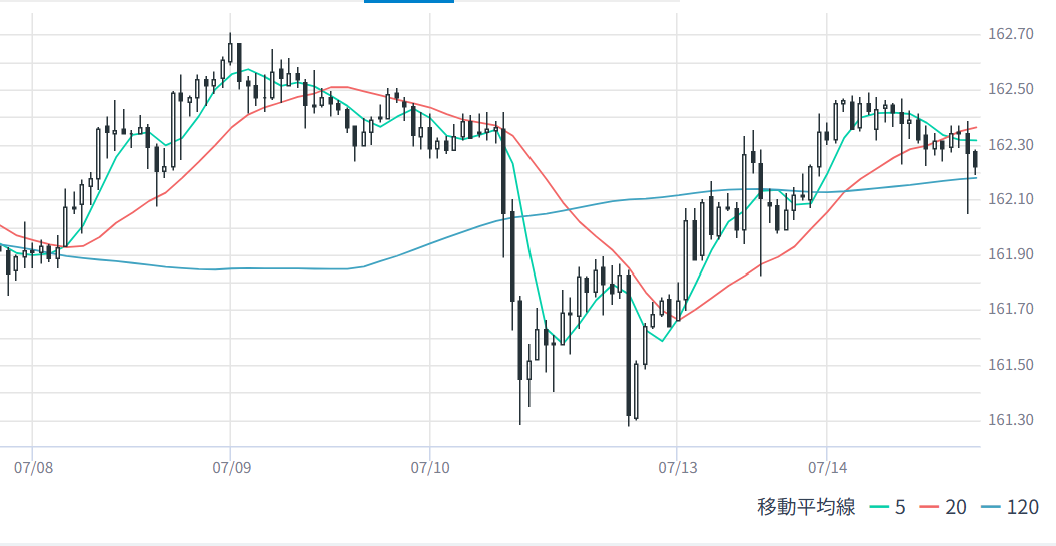Toggle the 120-period moving average legend
Image resolution: width=1056 pixels, height=546 pixels.
click(1010, 507)
